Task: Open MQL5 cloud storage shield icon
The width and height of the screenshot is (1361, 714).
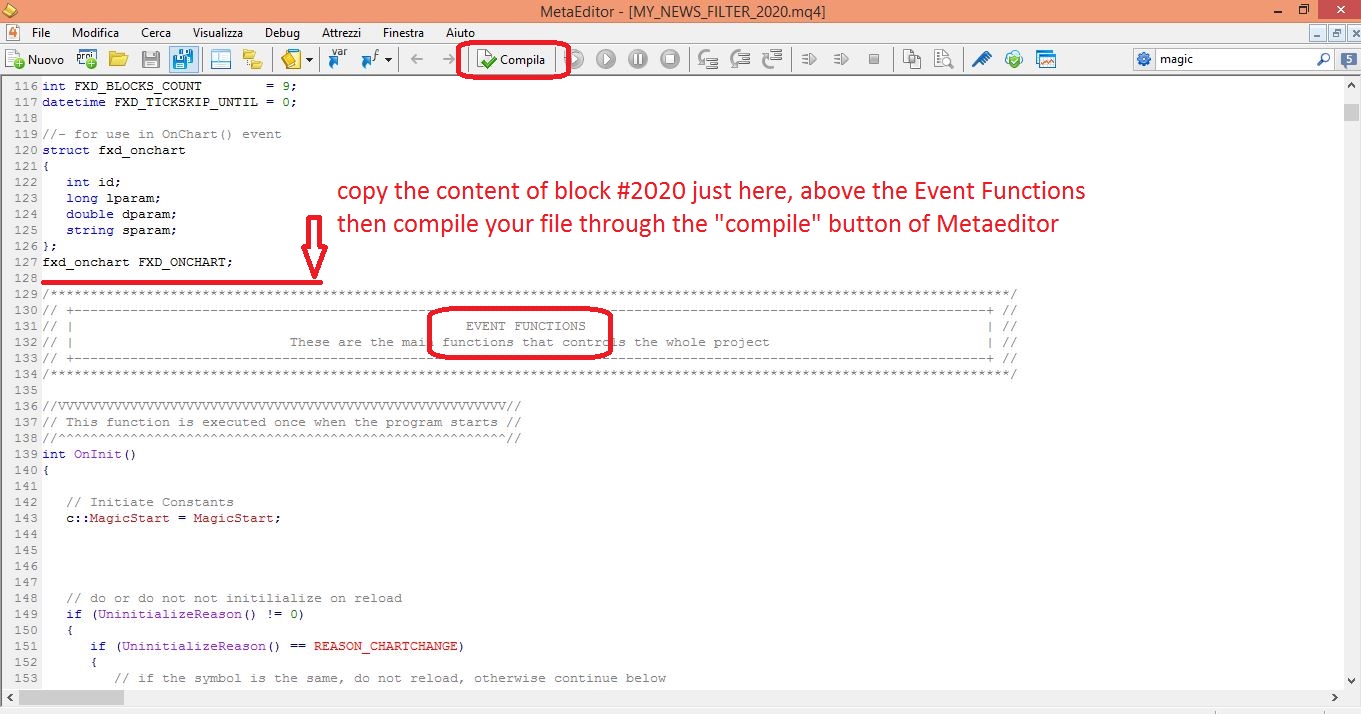Action: [x=1014, y=60]
